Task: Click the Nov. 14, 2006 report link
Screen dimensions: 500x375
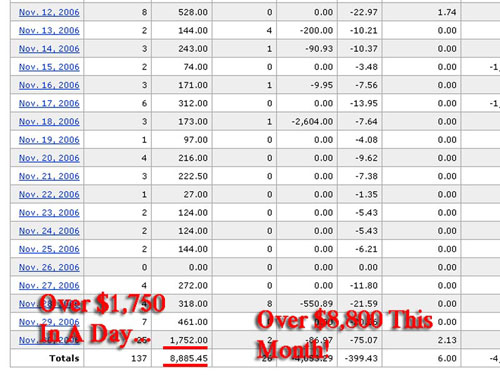Action: click(x=49, y=49)
